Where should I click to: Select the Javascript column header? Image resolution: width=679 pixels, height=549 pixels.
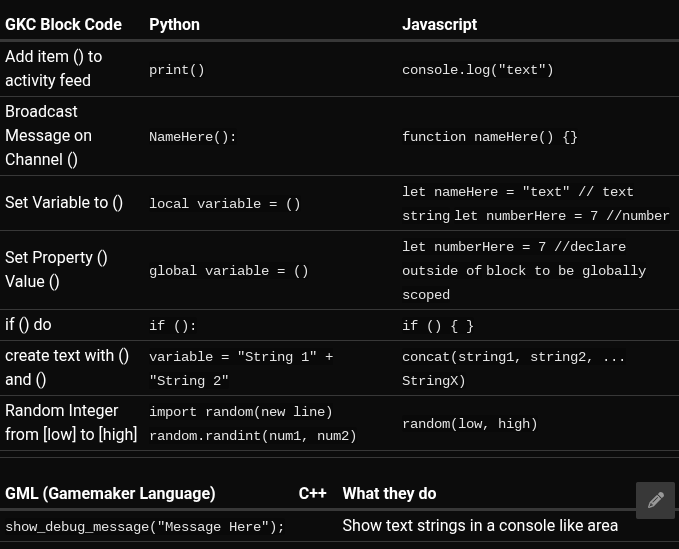(439, 25)
